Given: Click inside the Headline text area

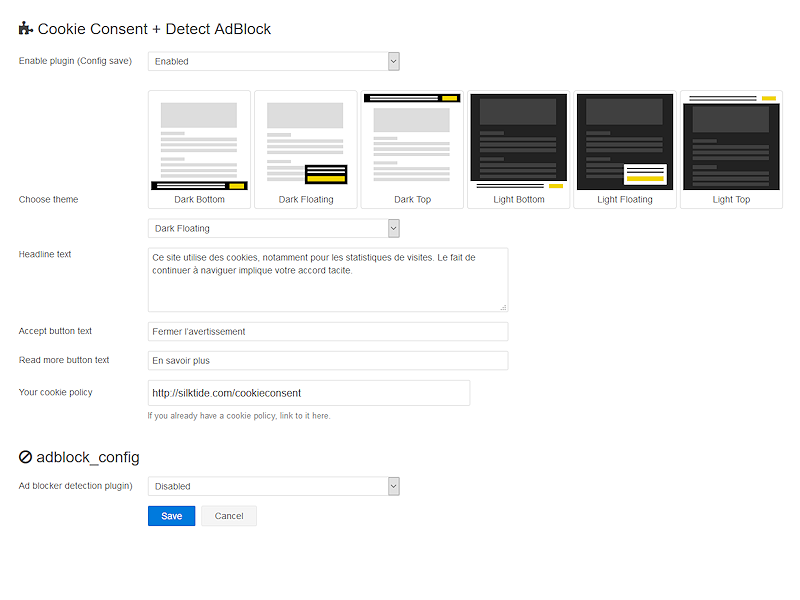Looking at the screenshot, I should 328,278.
